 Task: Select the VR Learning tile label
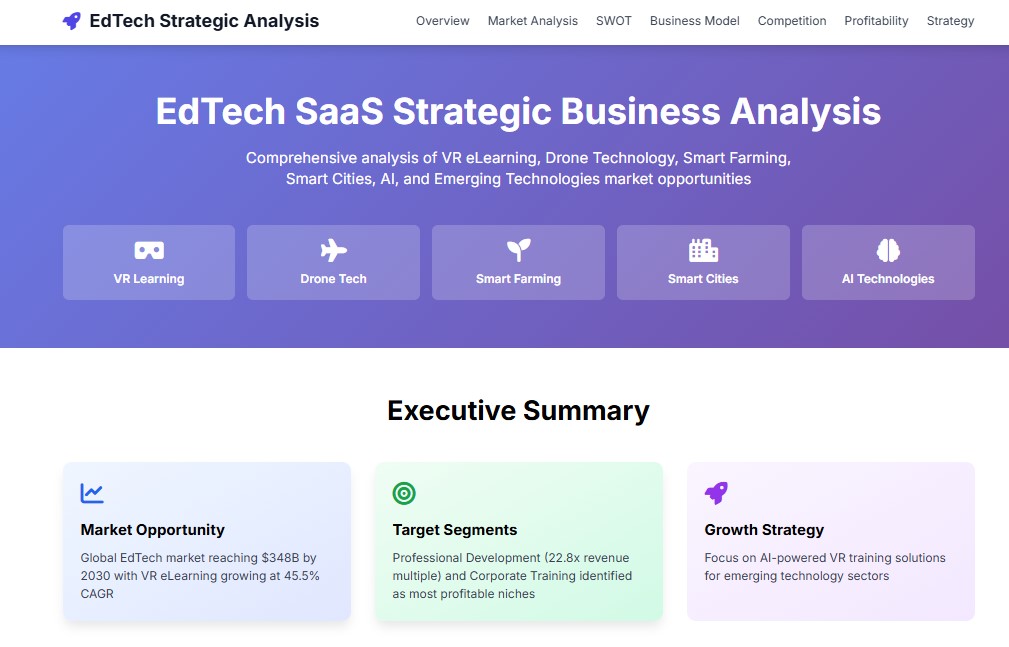(149, 279)
